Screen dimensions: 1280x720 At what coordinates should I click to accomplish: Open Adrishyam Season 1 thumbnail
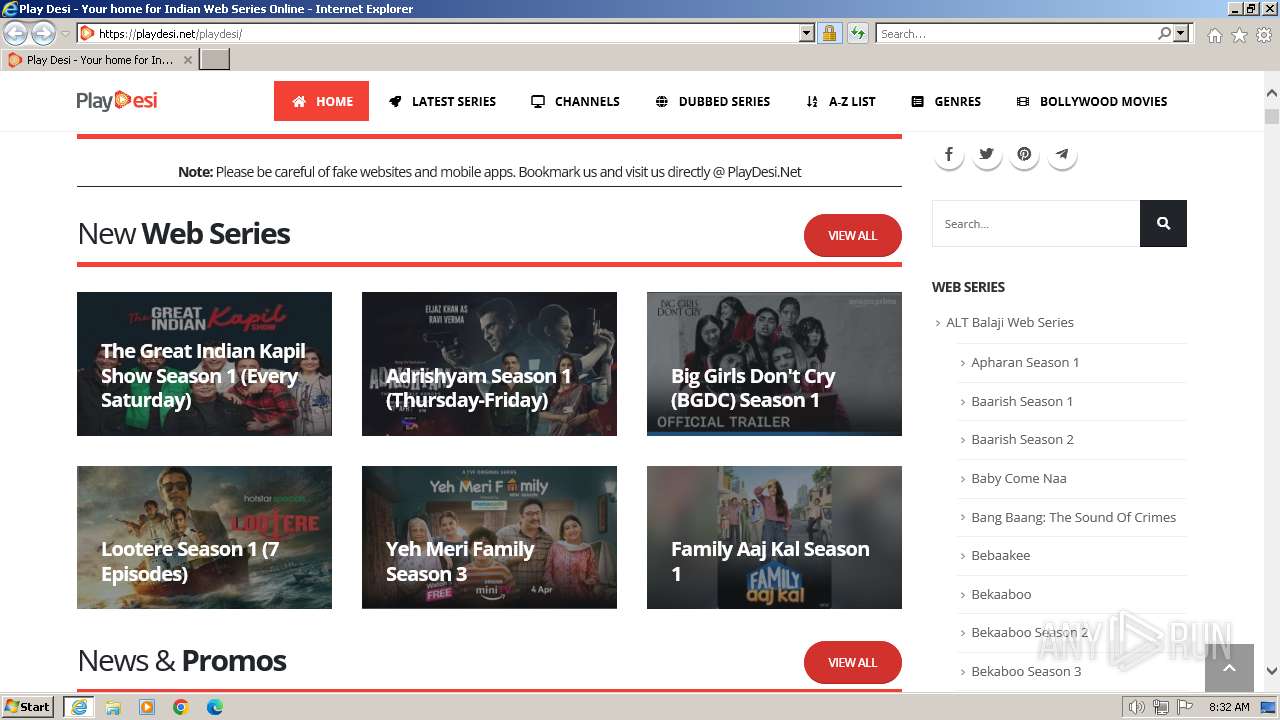[x=489, y=364]
